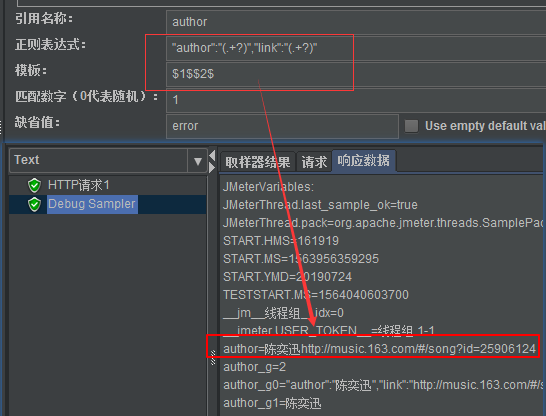Click the START.HMS=161919 line

(x=281, y=241)
